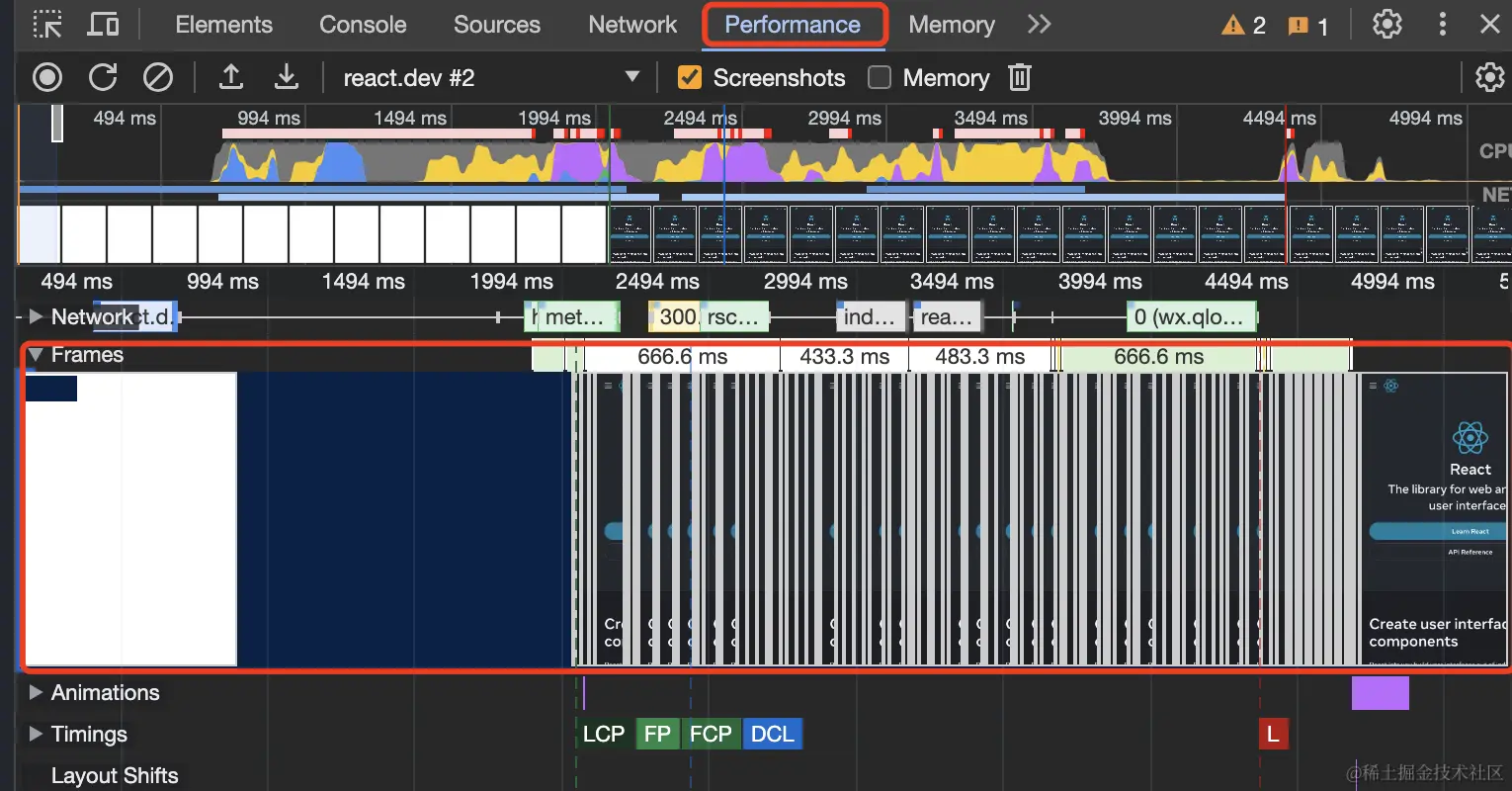Grab the overview left window handle
The width and height of the screenshot is (1512, 791).
[57, 123]
